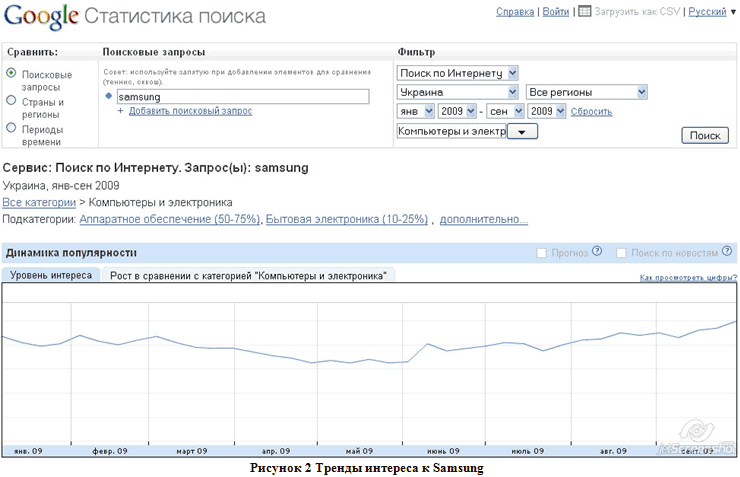Open the Русский language dropdown arrow
Viewport: 740px width, 477px height.
coord(733,12)
